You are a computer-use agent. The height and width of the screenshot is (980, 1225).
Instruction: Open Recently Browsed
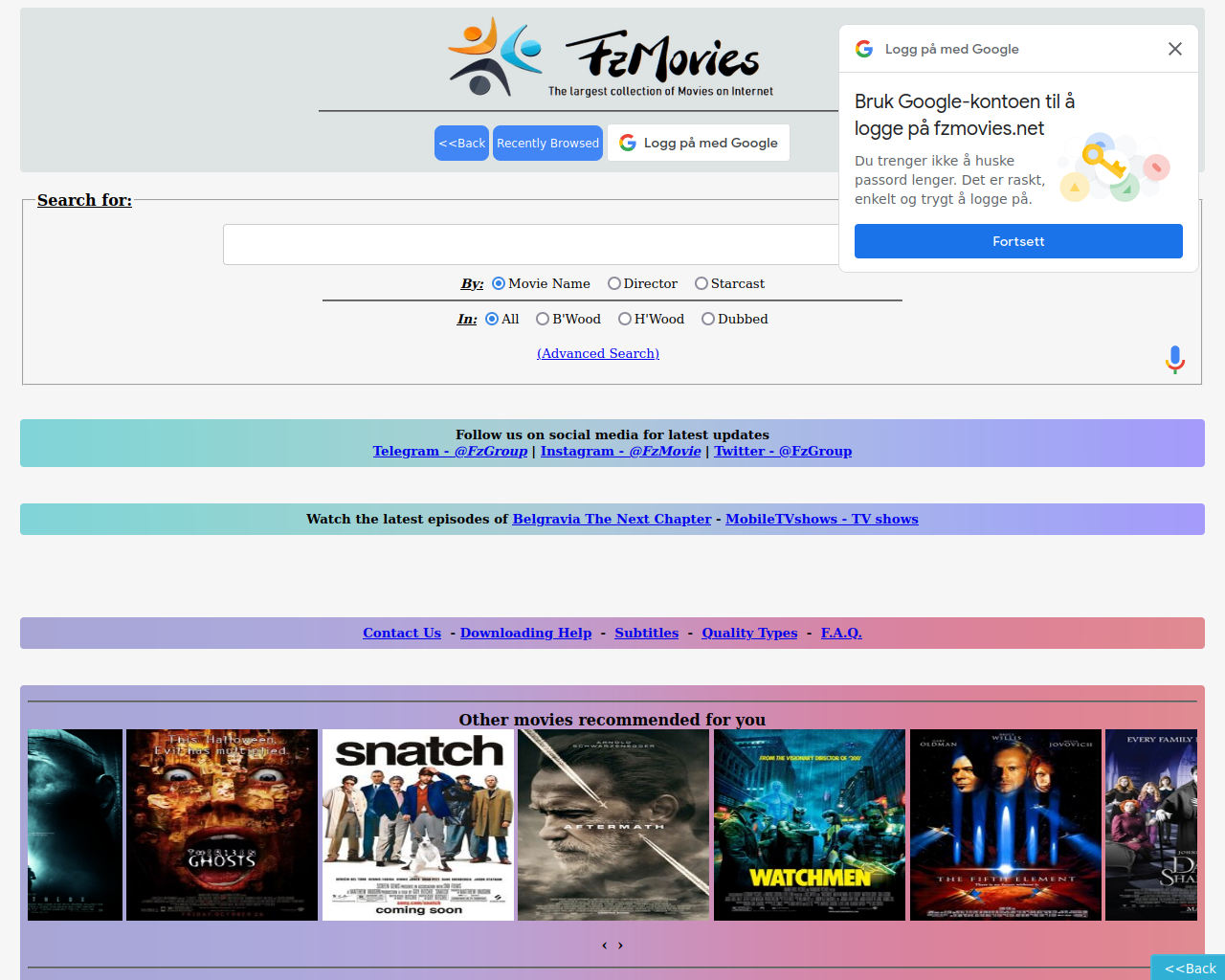[547, 144]
